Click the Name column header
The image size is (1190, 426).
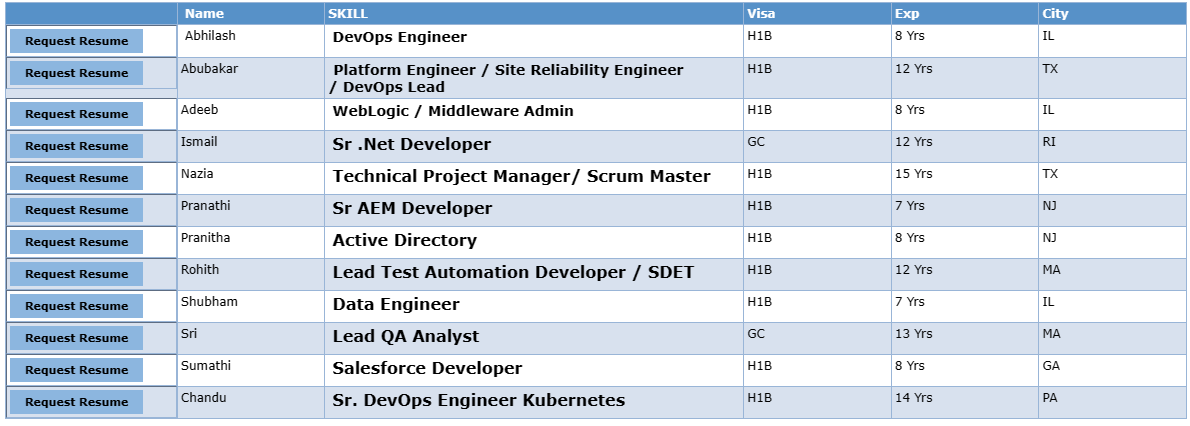click(205, 14)
